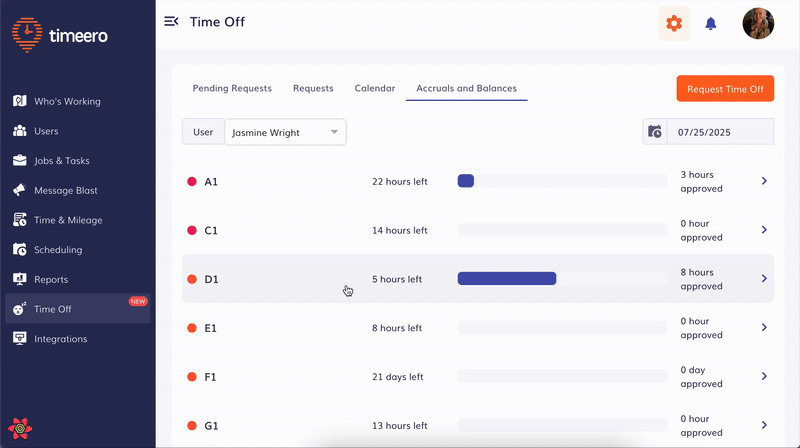Click the calendar icon beside the date
The width and height of the screenshot is (800, 448).
click(655, 132)
